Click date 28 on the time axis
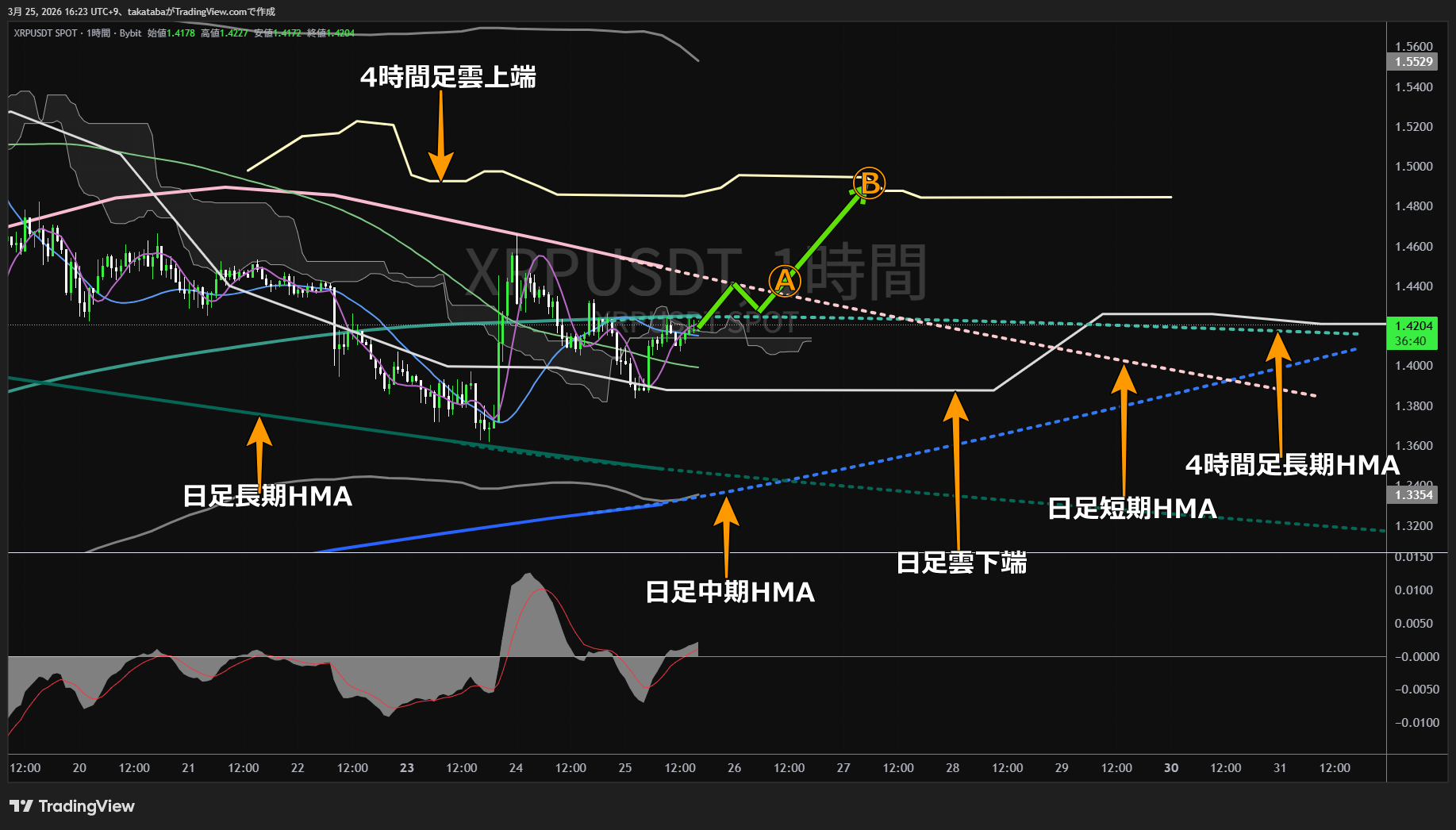 click(x=953, y=768)
